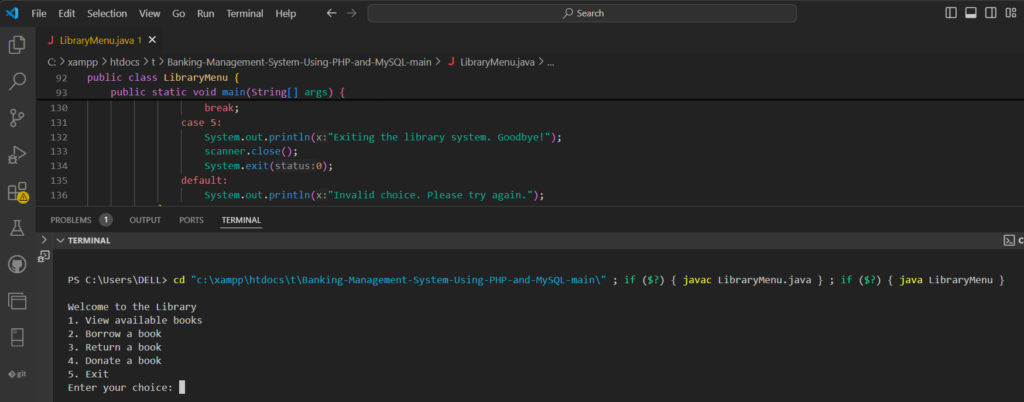
Task: Open the GitHub view in activity bar
Action: coord(17,264)
